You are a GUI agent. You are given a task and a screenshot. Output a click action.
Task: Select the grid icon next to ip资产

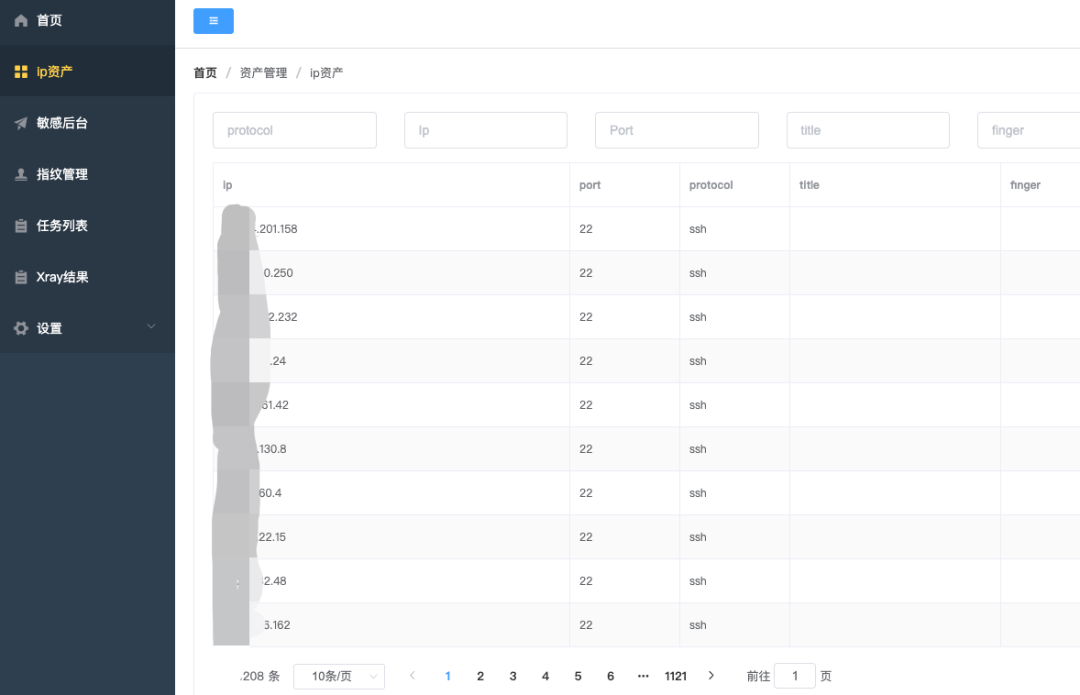[21, 71]
